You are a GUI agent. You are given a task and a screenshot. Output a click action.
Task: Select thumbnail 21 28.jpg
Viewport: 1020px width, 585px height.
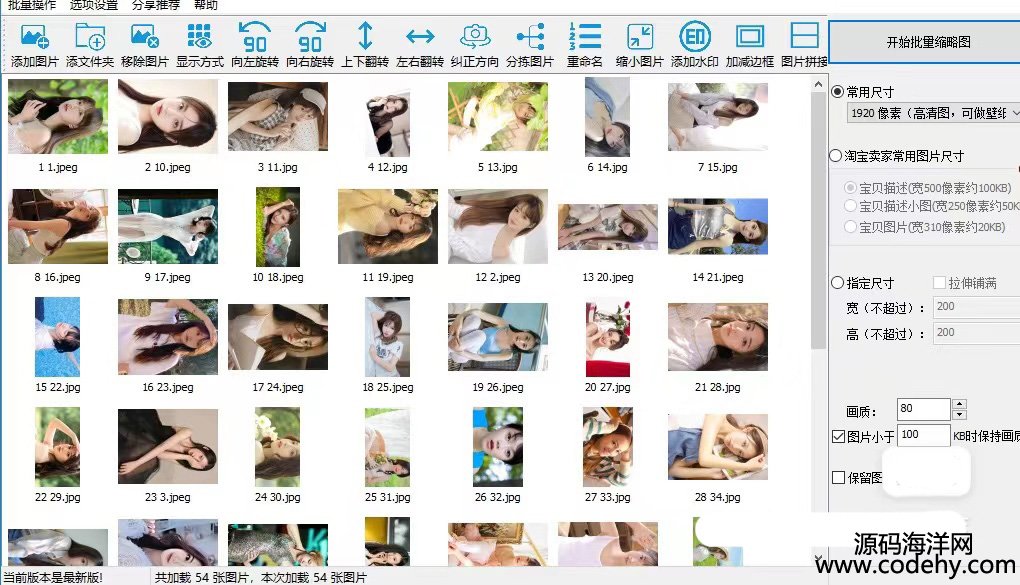(x=718, y=337)
